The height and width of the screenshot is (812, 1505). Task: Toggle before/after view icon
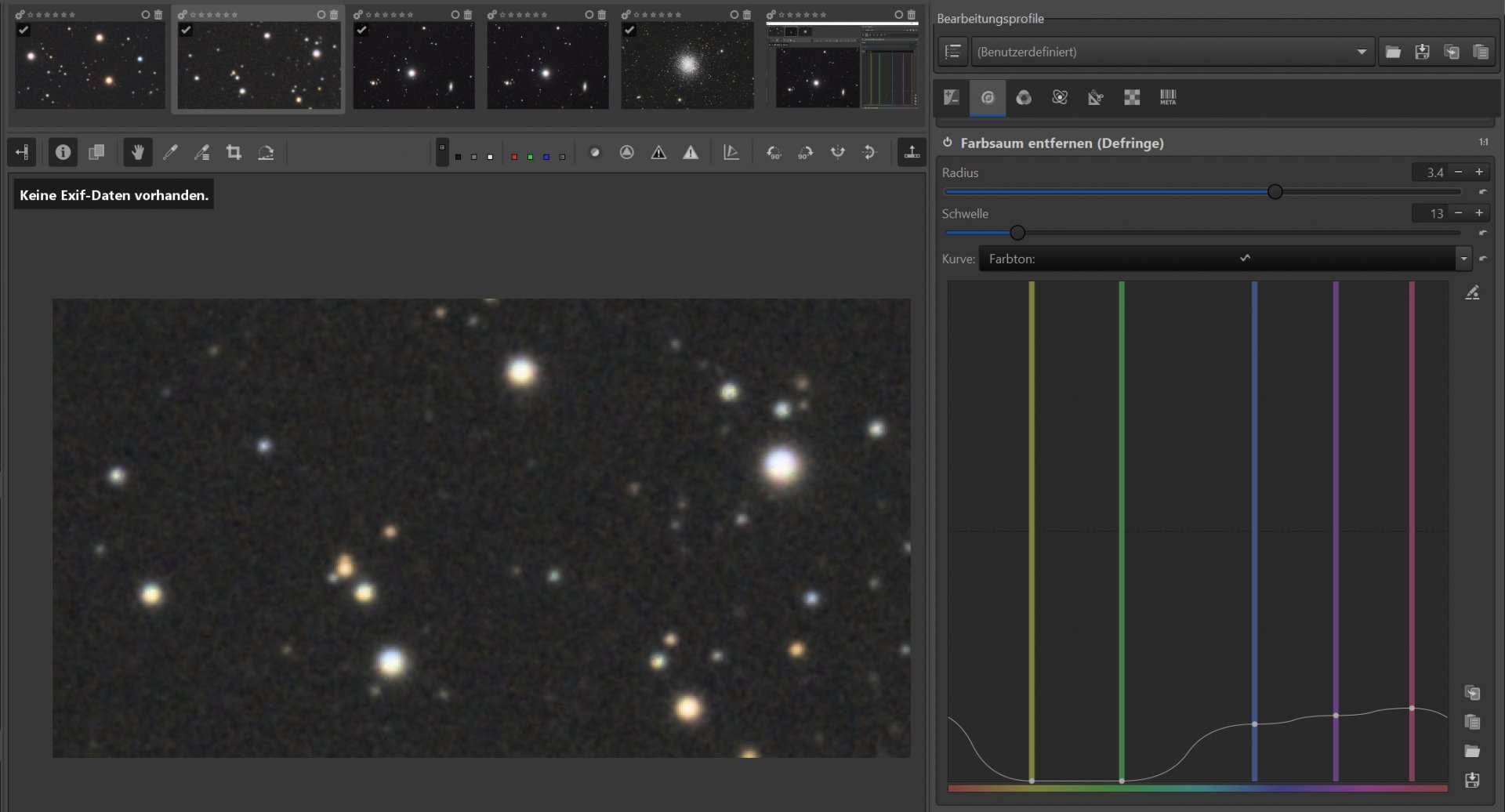(96, 152)
